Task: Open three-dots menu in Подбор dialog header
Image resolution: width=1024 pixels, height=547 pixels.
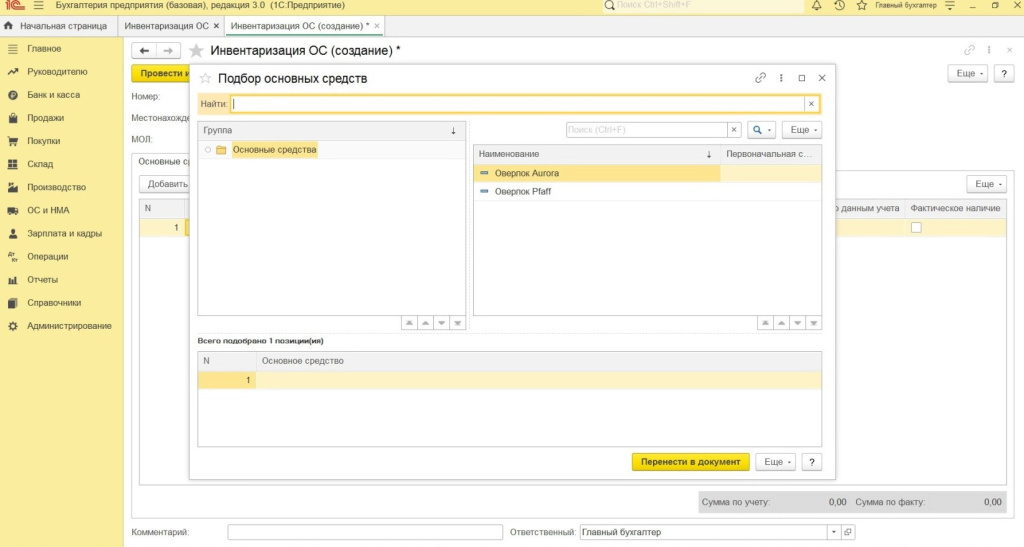Action: 781,78
